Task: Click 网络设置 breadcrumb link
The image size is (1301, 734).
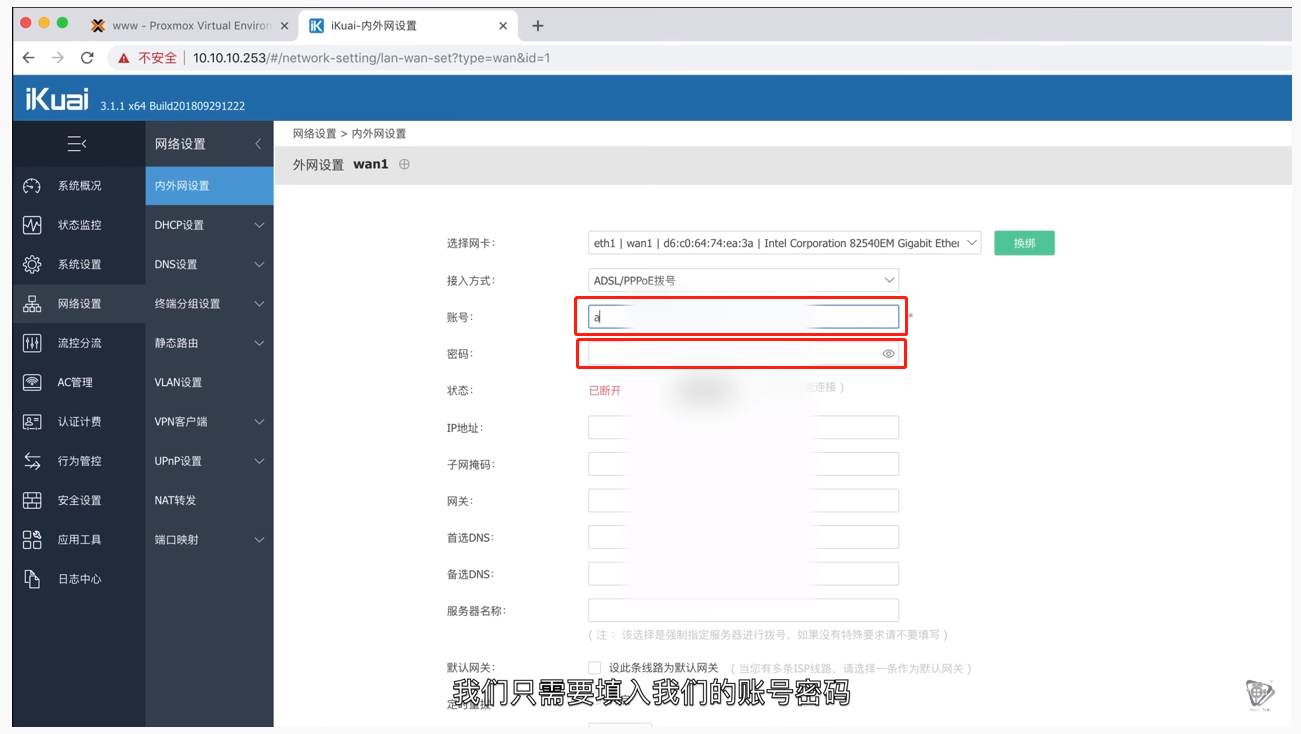Action: [x=314, y=133]
